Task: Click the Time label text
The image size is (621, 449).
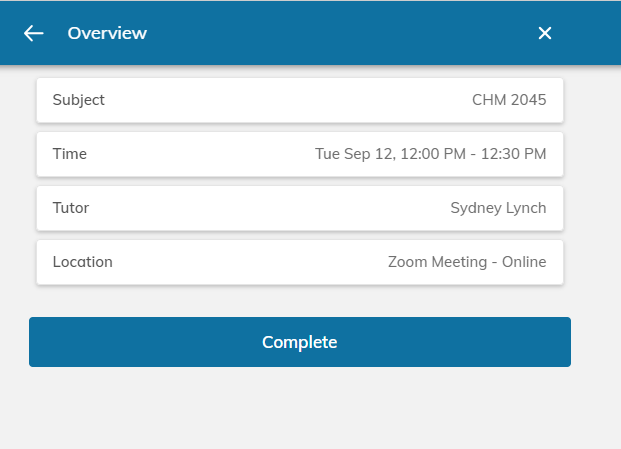Action: click(70, 154)
